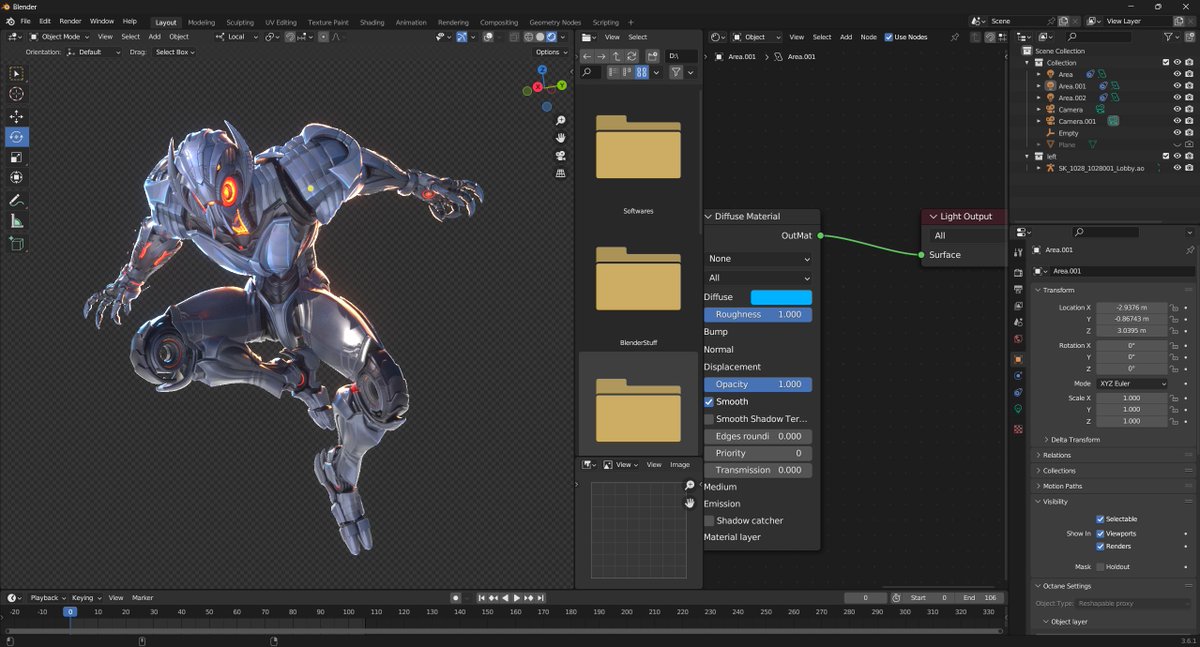Go to parent directory in file browser

click(617, 56)
